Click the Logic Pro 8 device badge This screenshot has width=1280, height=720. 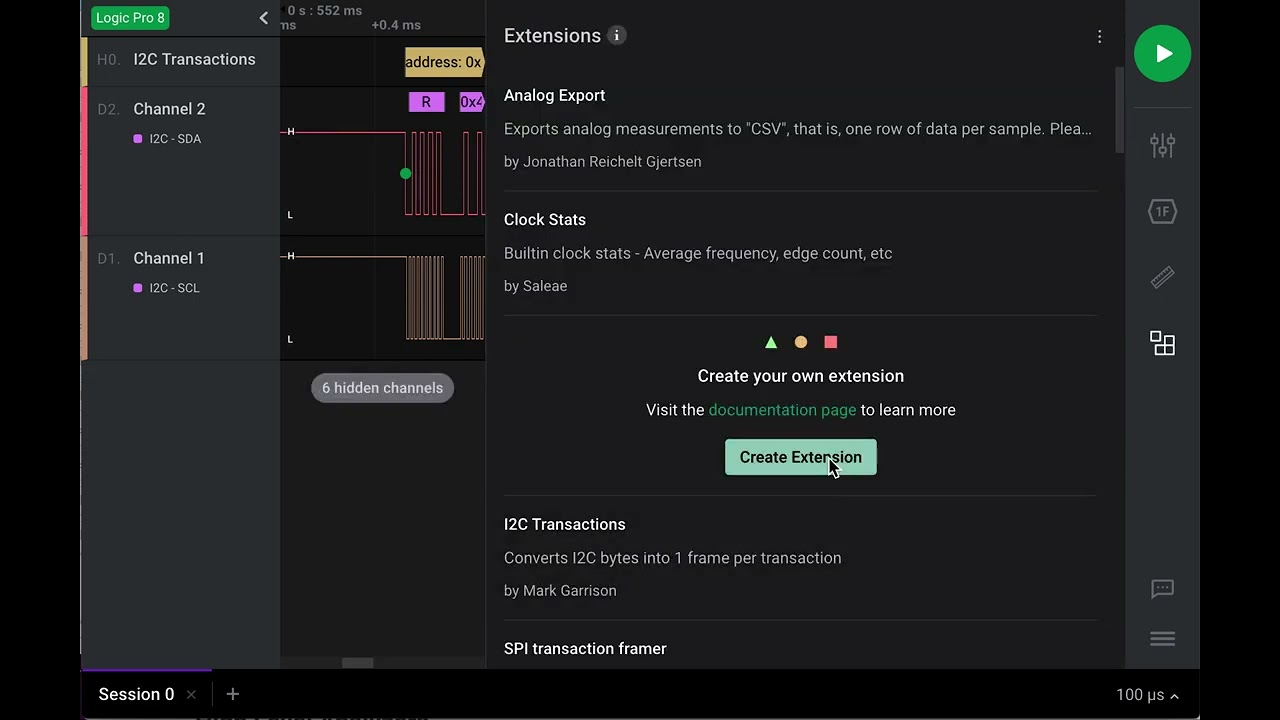(130, 18)
